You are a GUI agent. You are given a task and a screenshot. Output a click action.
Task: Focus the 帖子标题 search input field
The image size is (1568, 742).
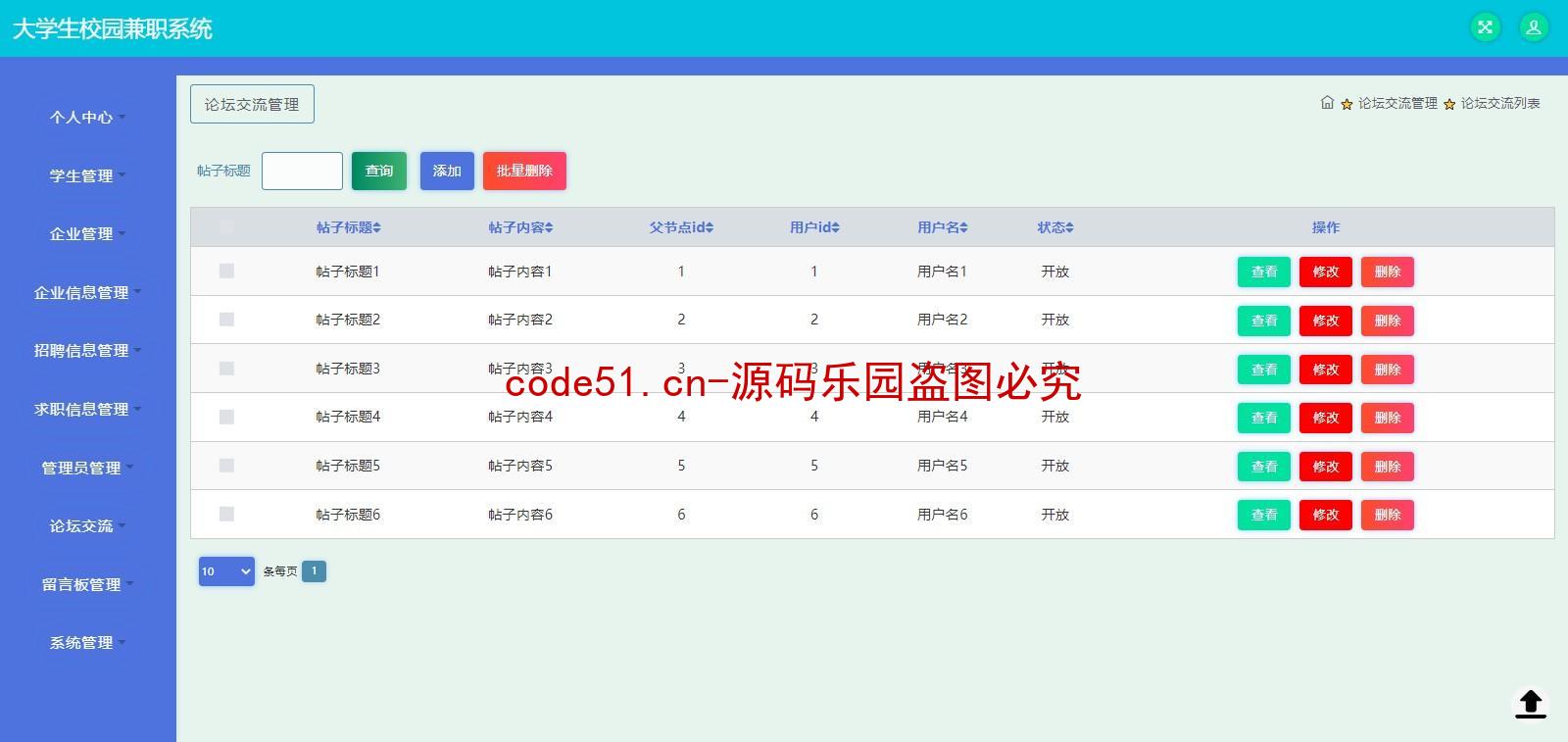302,171
